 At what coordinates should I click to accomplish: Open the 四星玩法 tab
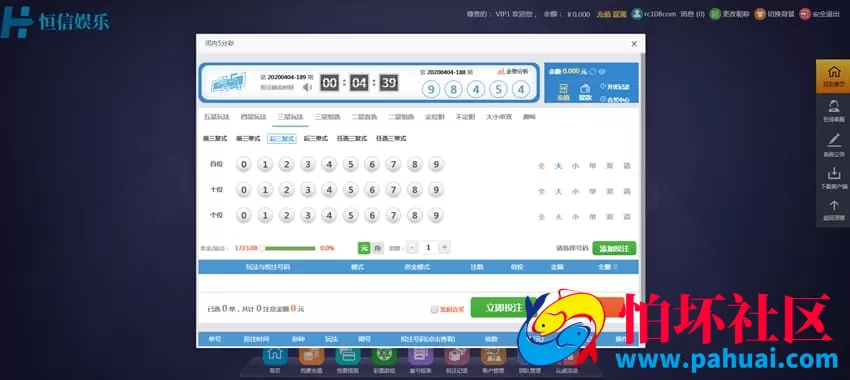pyautogui.click(x=253, y=117)
